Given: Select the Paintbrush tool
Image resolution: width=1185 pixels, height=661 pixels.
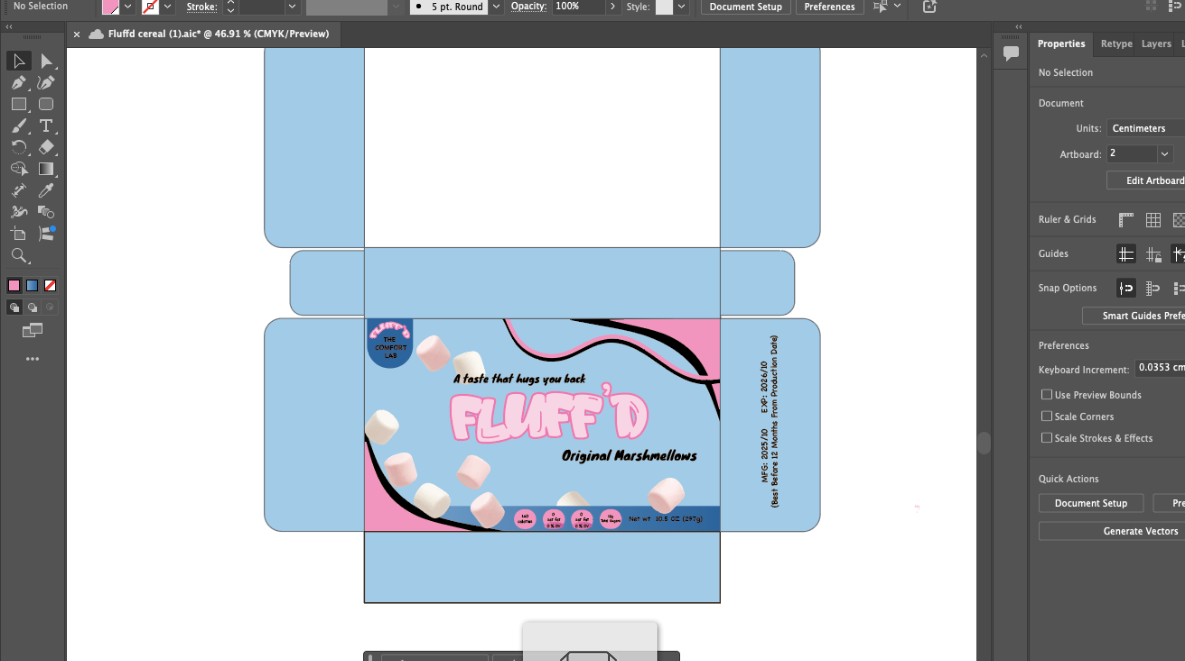Looking at the screenshot, I should 19,125.
